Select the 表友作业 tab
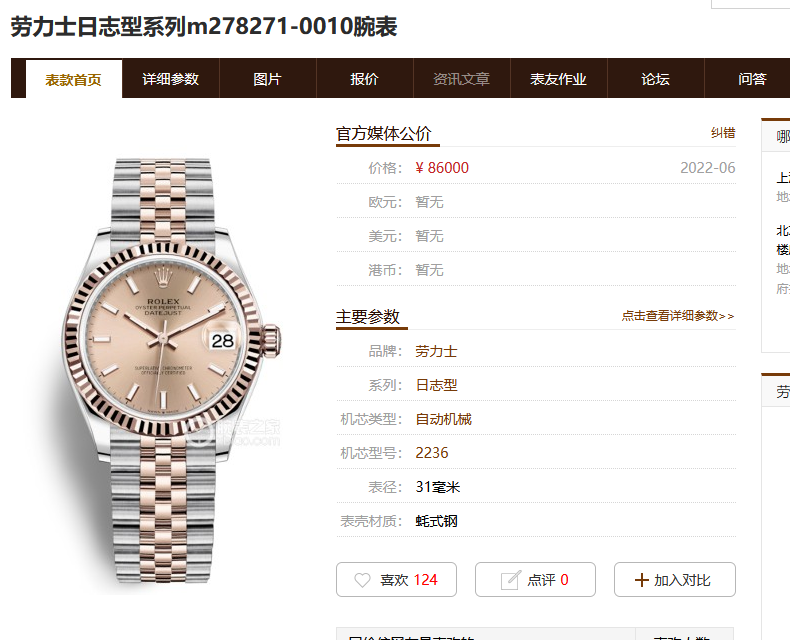This screenshot has height=640, width=790. [x=558, y=79]
